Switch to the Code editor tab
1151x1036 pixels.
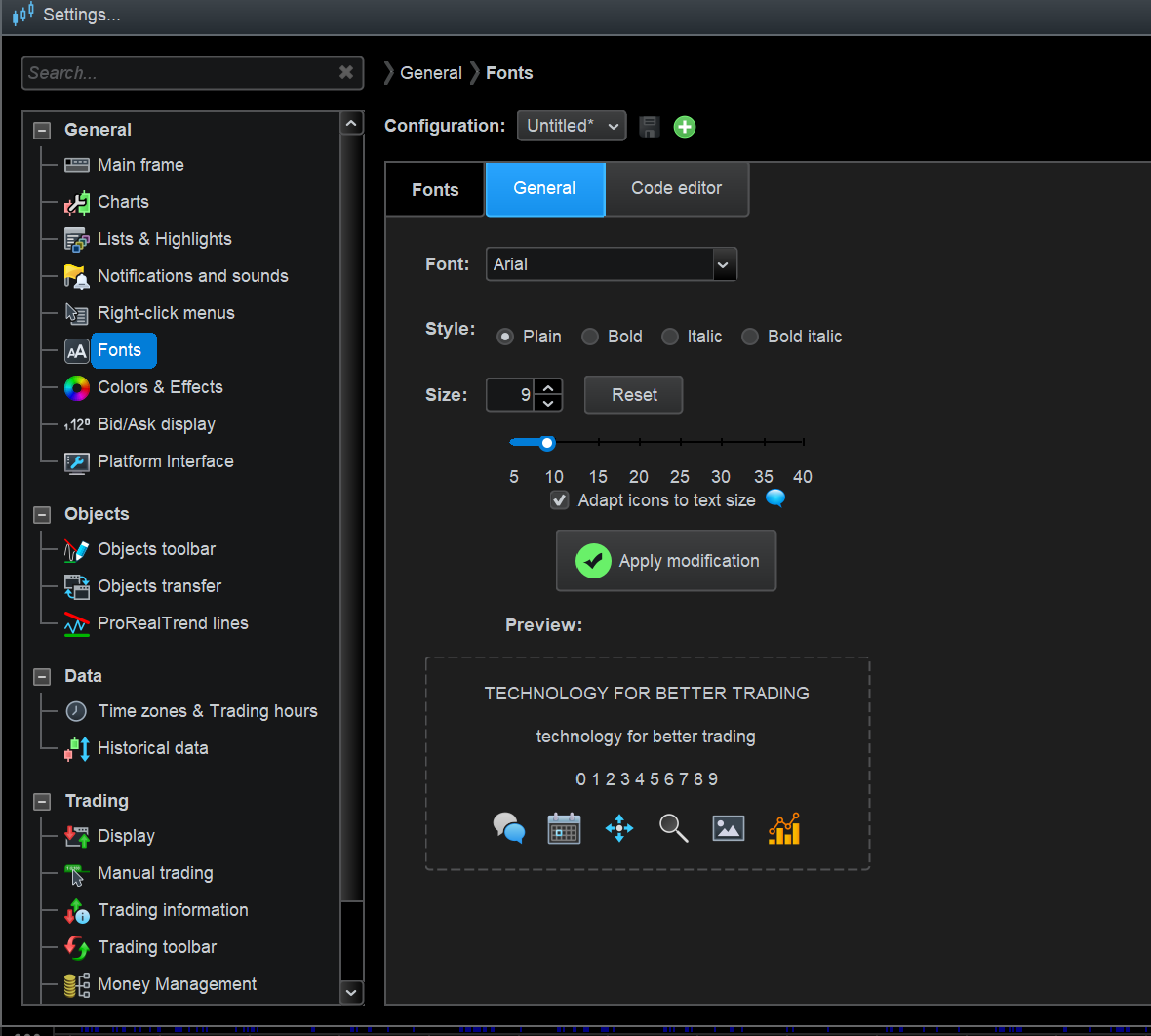pyautogui.click(x=676, y=188)
